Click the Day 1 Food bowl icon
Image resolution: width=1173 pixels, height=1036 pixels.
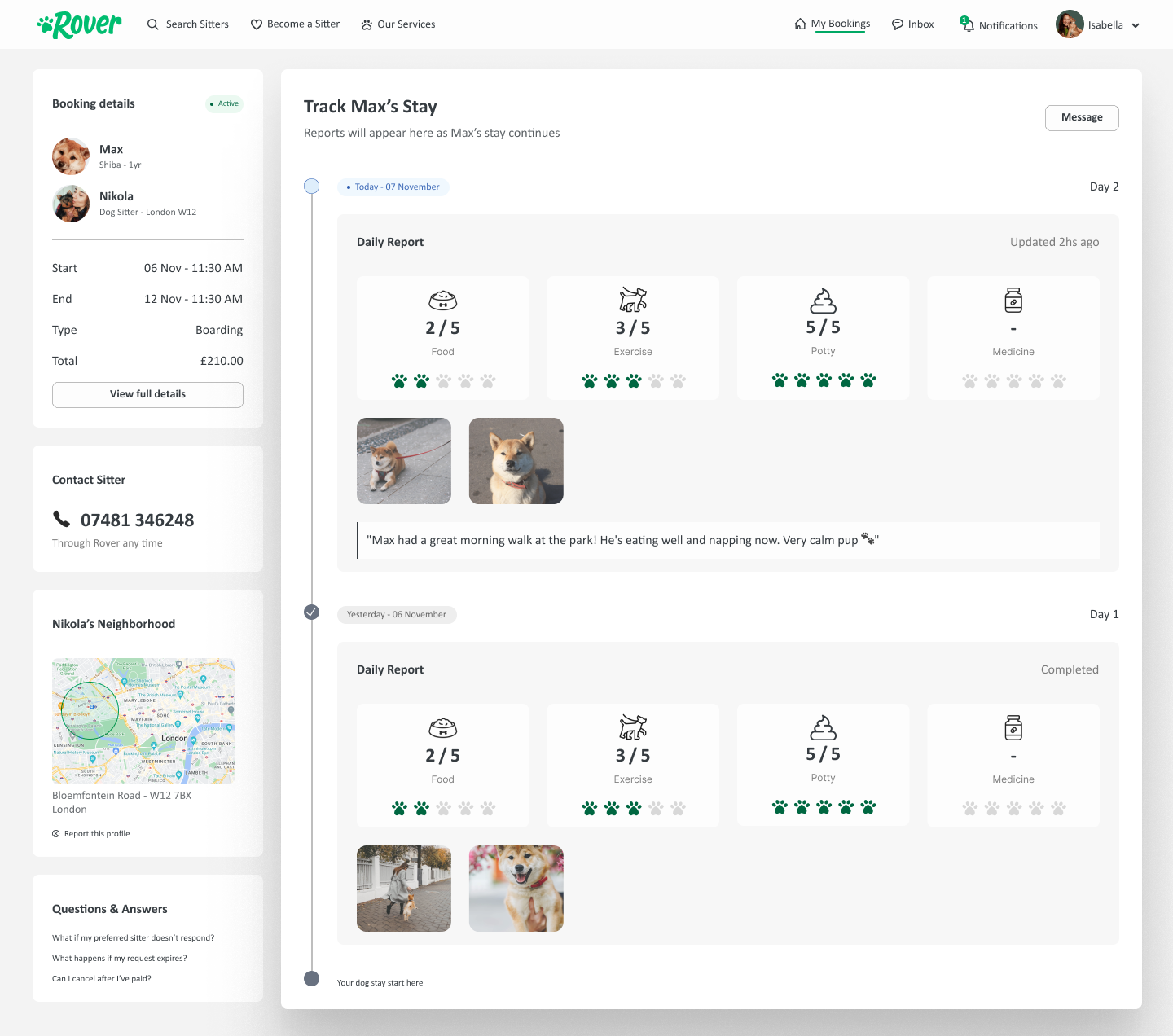point(443,727)
